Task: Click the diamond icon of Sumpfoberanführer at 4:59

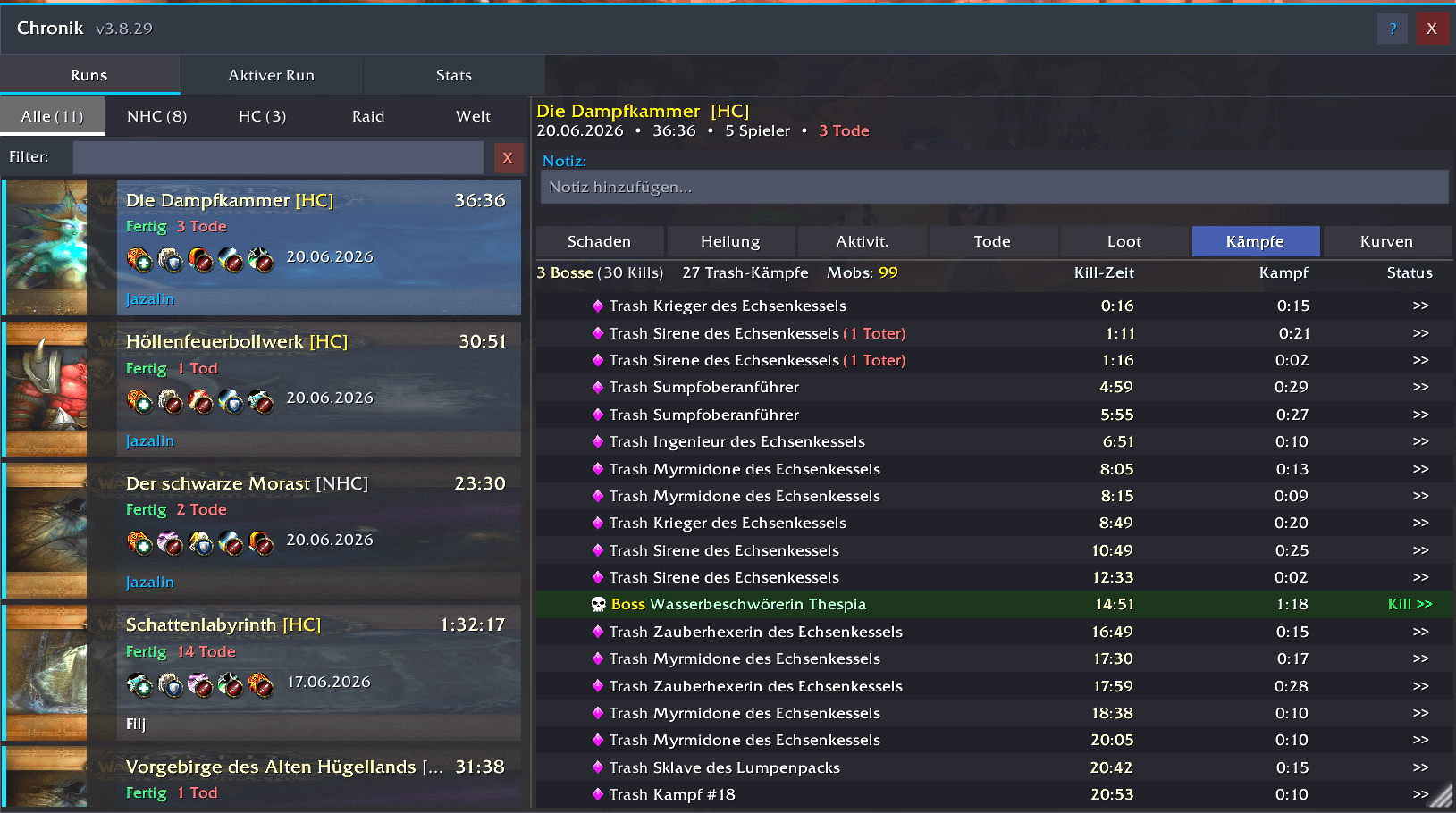Action: (598, 387)
